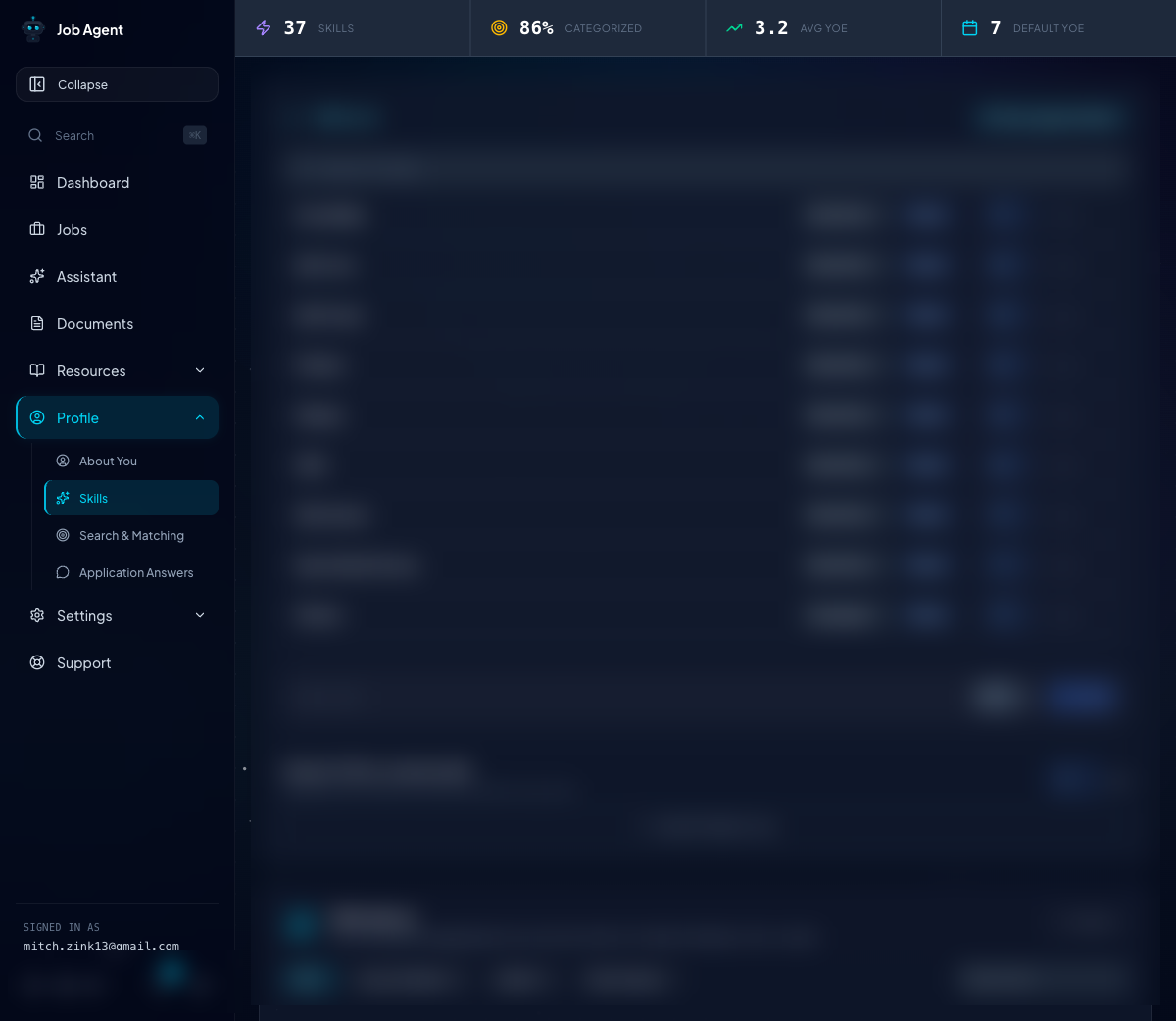Open the Settings nav item
This screenshot has width=1176, height=1021.
coord(117,615)
